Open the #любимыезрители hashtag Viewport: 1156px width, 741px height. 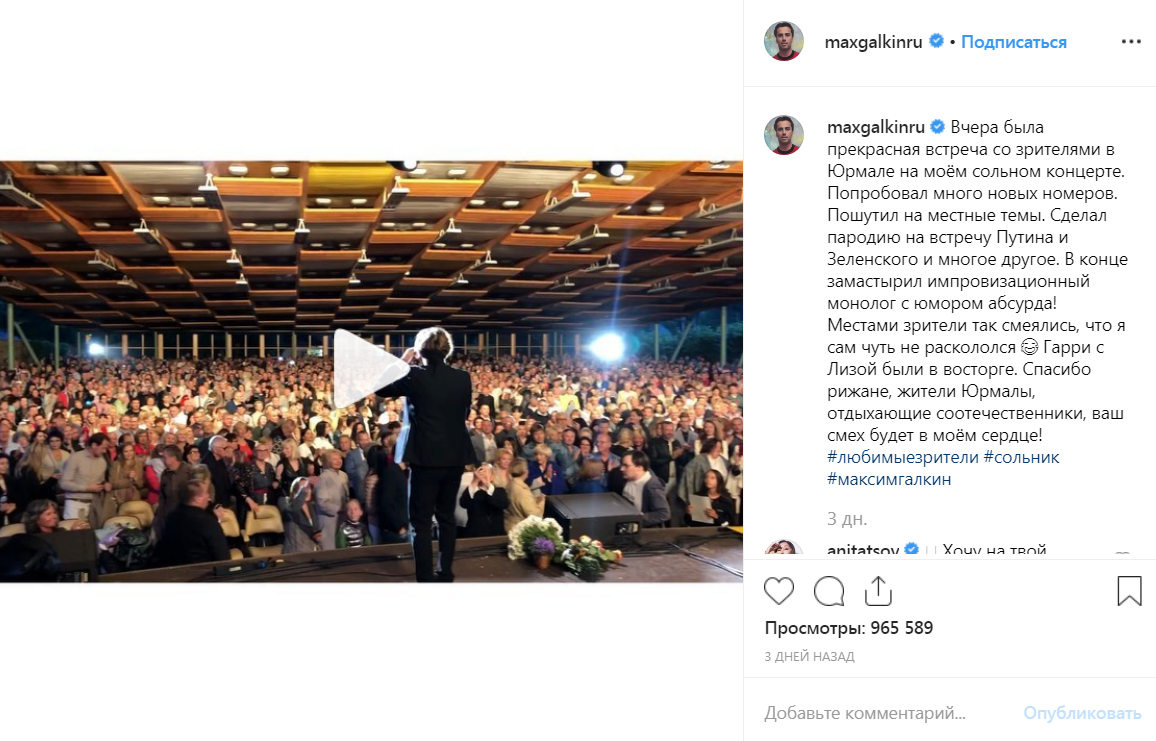click(903, 457)
